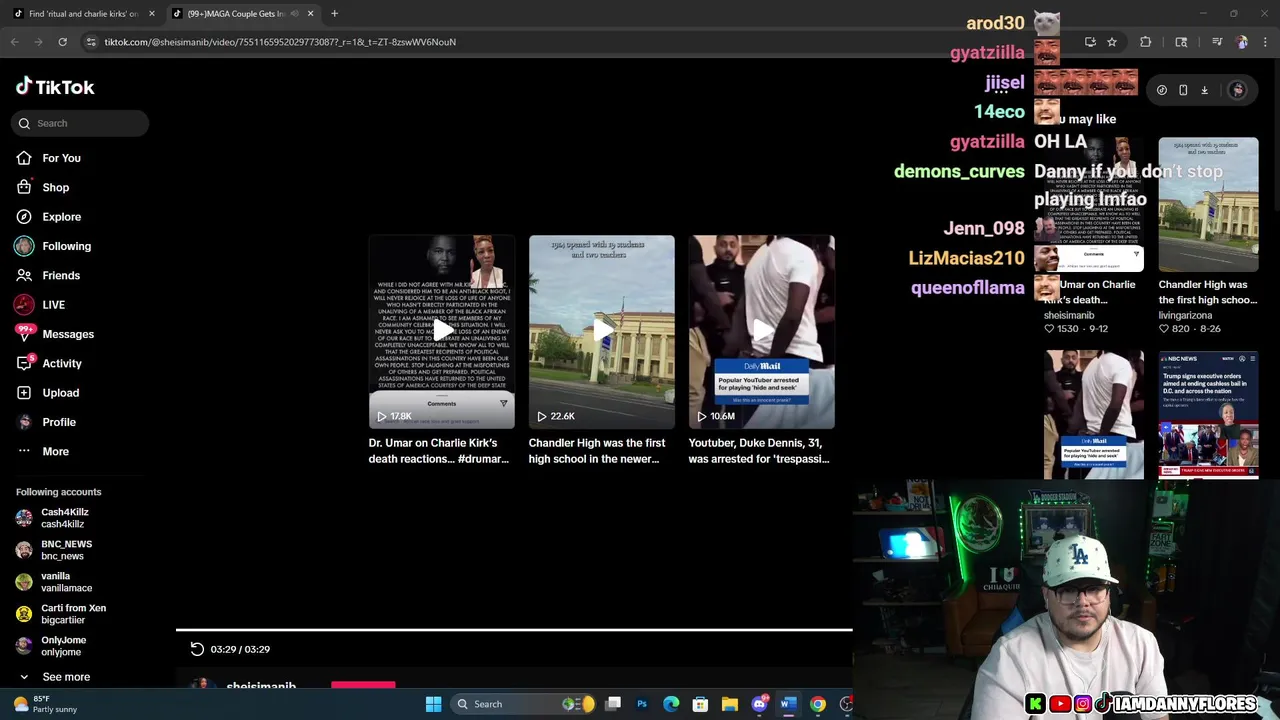Click the TikTok coin icon in top pill

click(x=1162, y=90)
